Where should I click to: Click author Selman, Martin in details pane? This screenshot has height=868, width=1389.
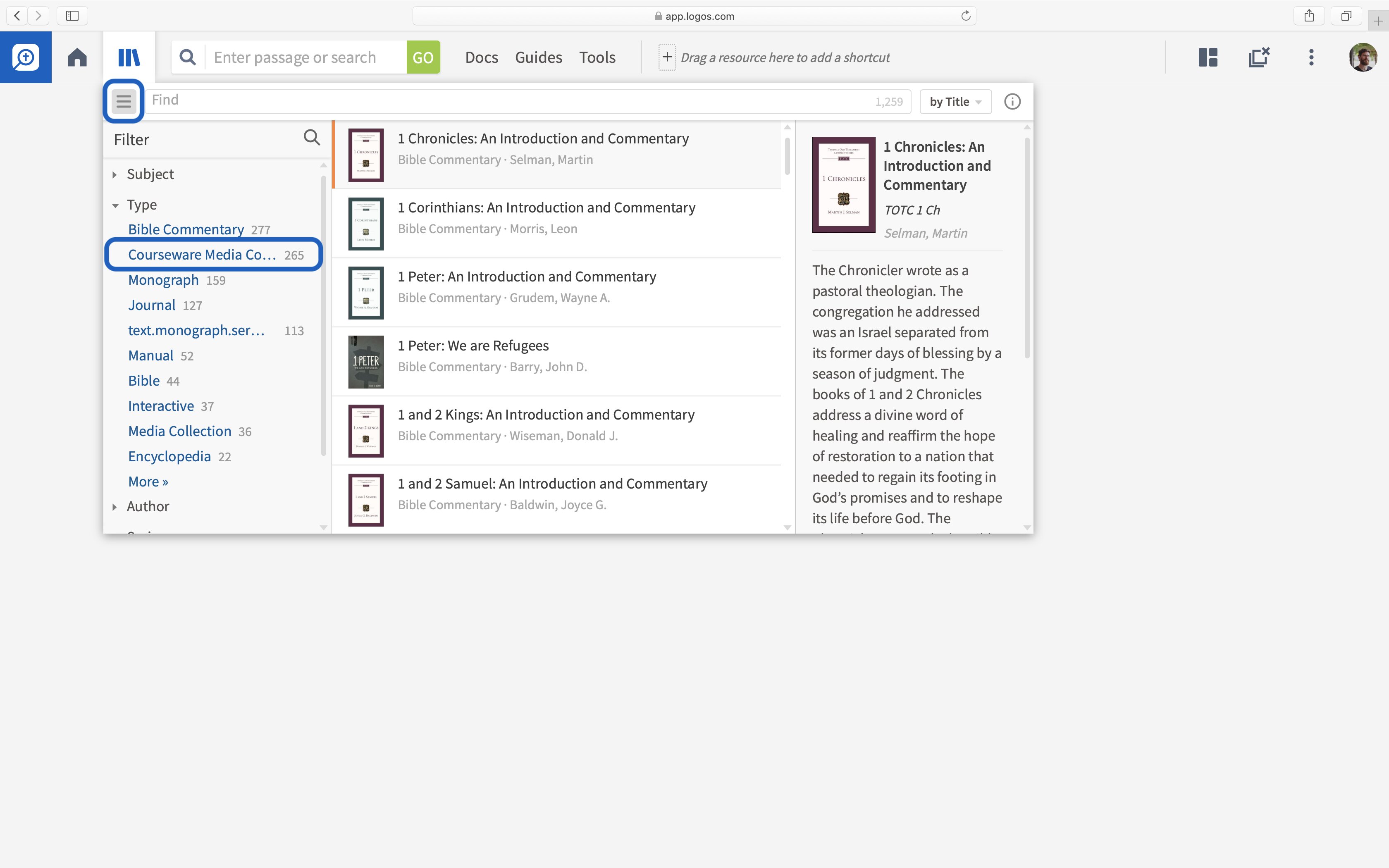click(x=925, y=233)
